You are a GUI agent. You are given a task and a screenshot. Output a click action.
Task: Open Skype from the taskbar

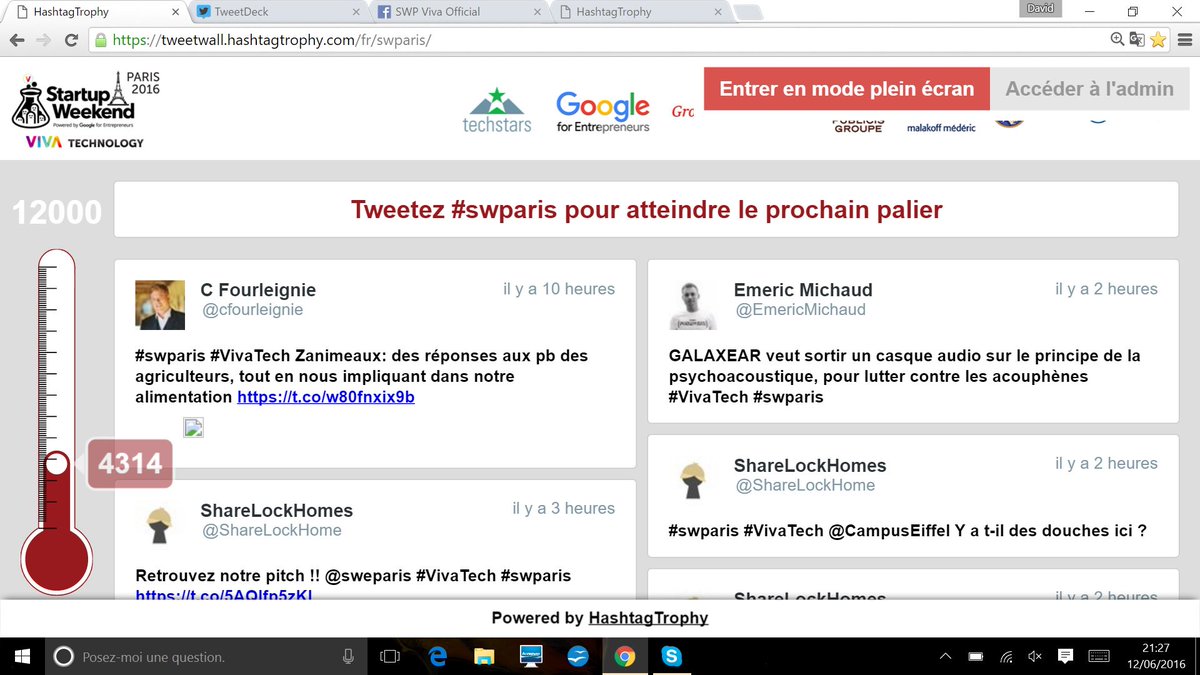(672, 657)
